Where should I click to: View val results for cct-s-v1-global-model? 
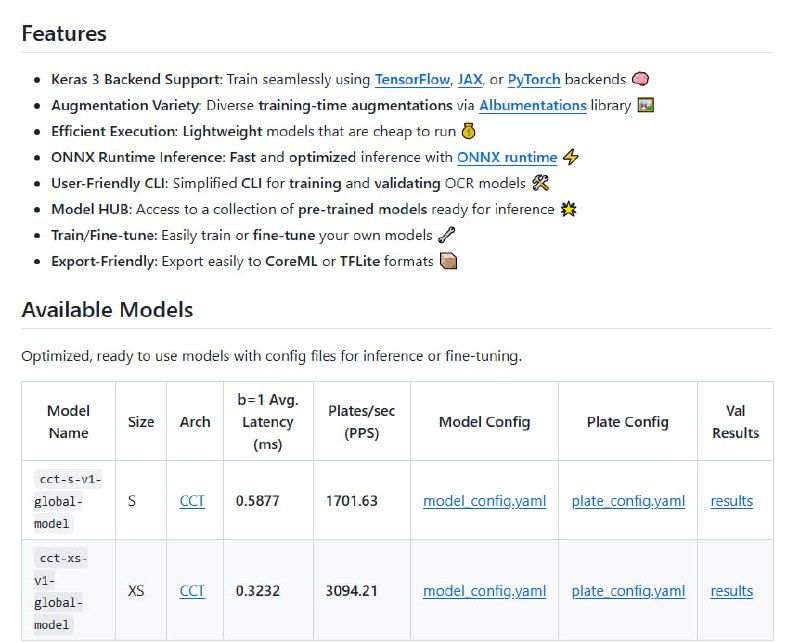732,501
